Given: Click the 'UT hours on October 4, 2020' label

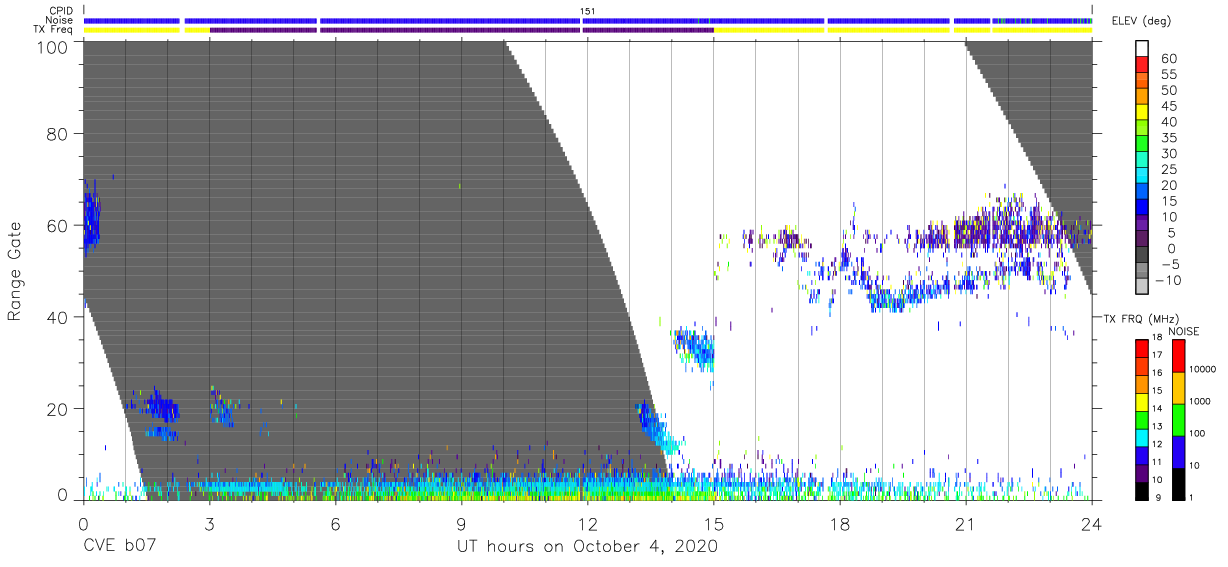Looking at the screenshot, I should pos(587,547).
